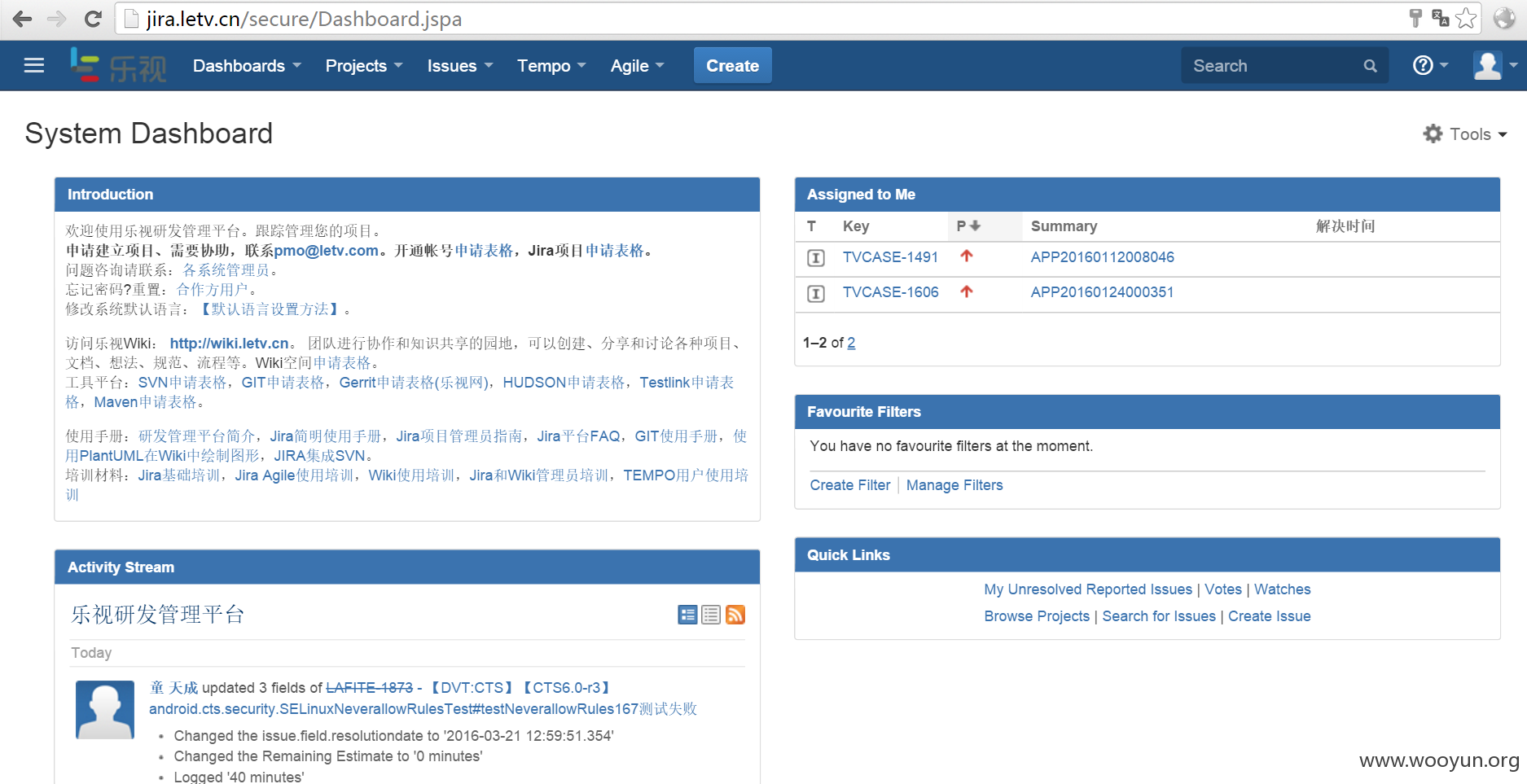Open the Tools dropdown
The width and height of the screenshot is (1527, 784).
point(1465,134)
